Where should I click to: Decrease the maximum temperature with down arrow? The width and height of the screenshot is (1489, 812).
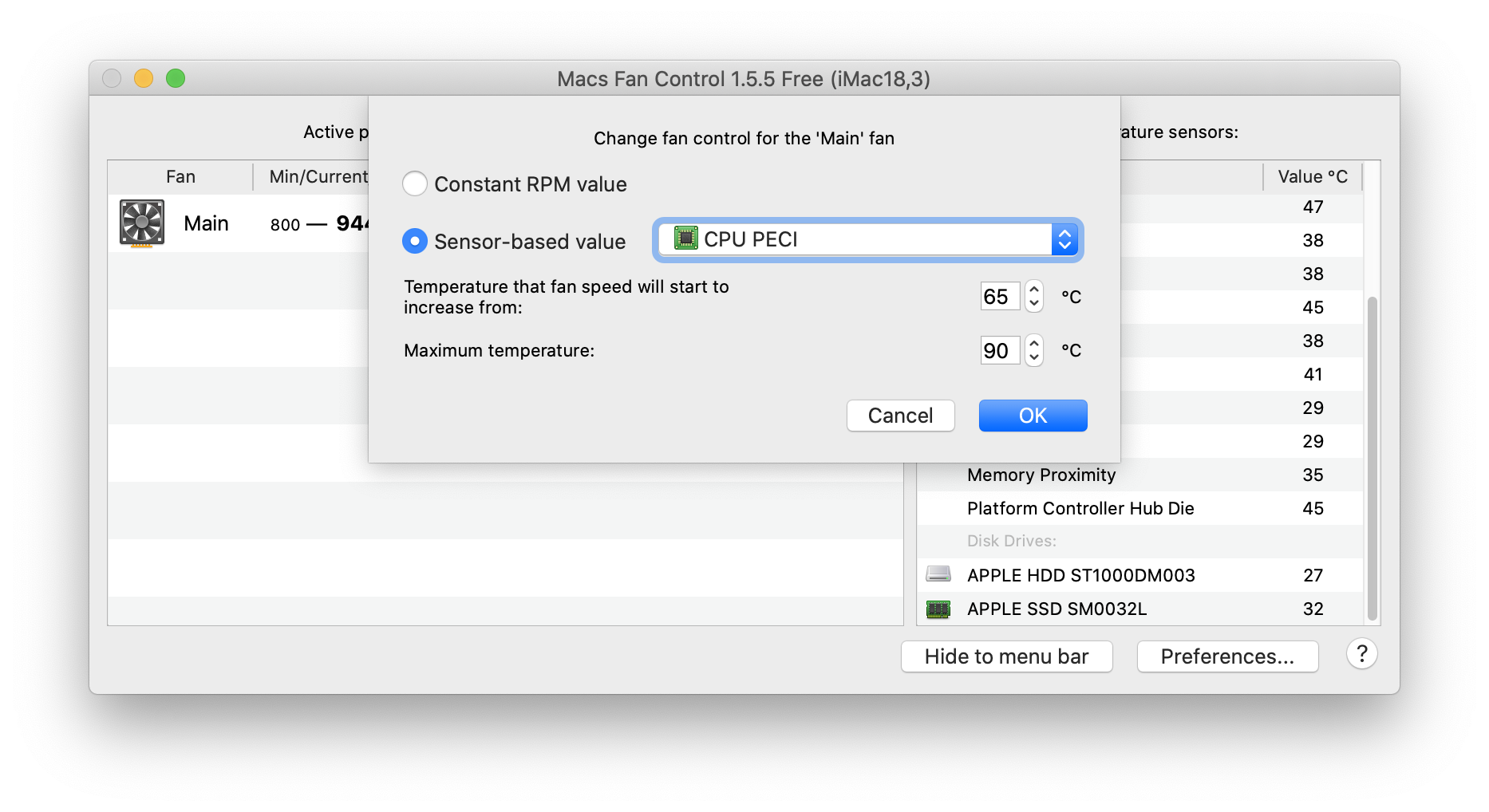coord(1034,357)
